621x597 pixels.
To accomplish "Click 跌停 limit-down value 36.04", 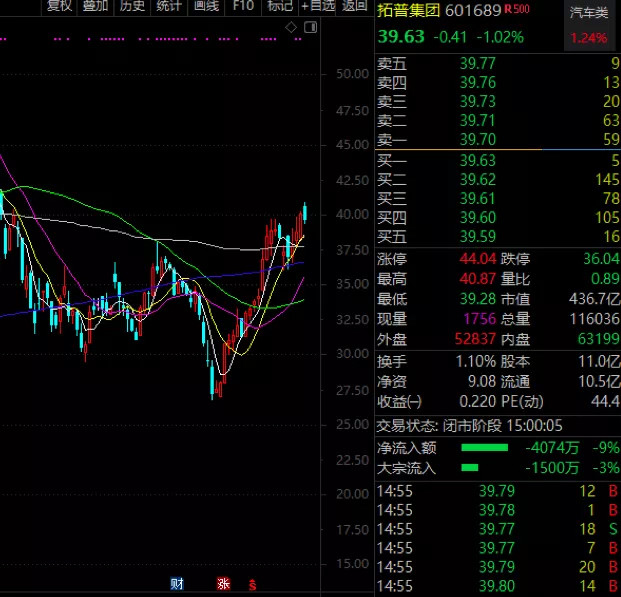I will click(602, 259).
